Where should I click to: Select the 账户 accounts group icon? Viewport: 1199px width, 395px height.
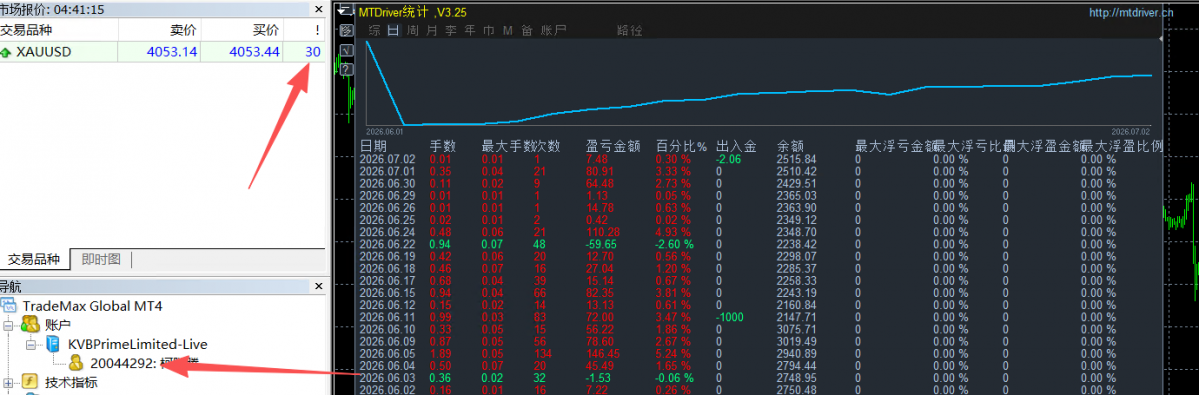[31, 325]
